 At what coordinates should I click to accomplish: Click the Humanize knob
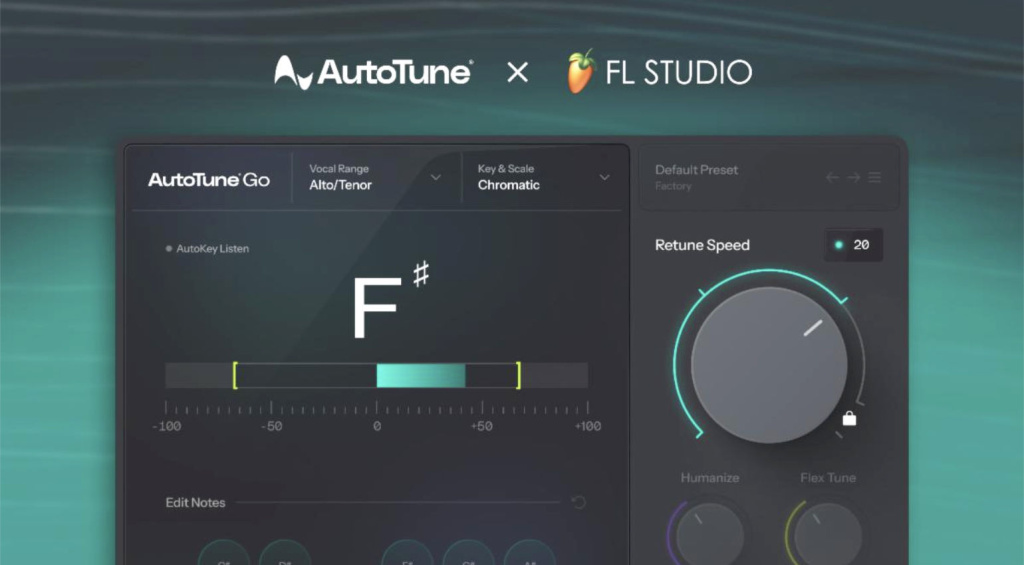pyautogui.click(x=709, y=534)
